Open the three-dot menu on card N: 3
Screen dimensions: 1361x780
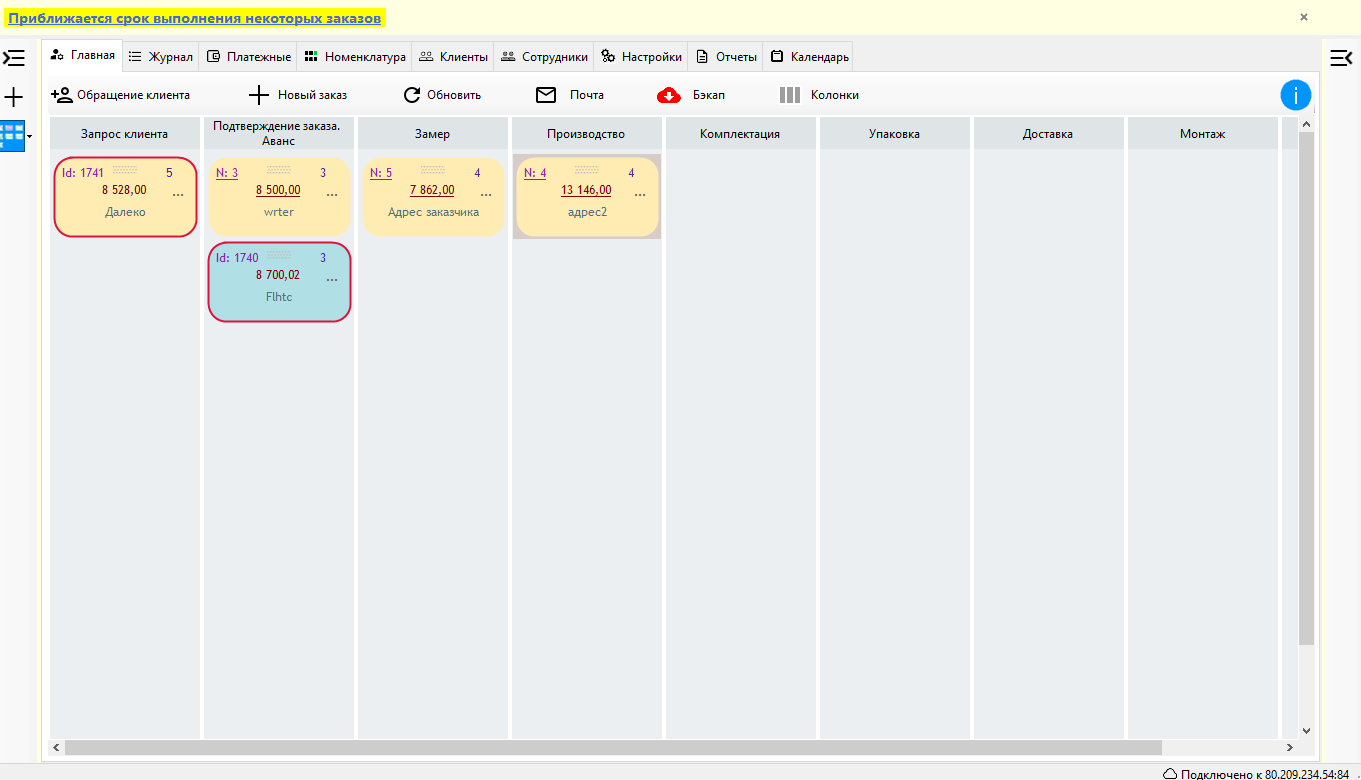[x=332, y=195]
